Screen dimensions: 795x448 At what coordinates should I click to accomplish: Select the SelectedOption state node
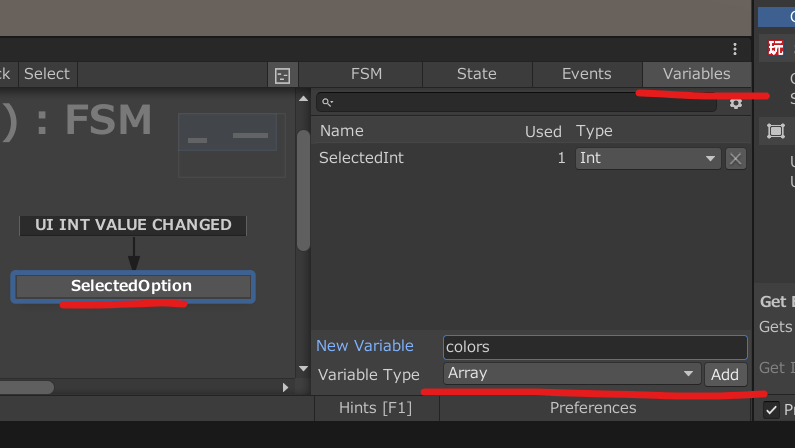click(132, 286)
